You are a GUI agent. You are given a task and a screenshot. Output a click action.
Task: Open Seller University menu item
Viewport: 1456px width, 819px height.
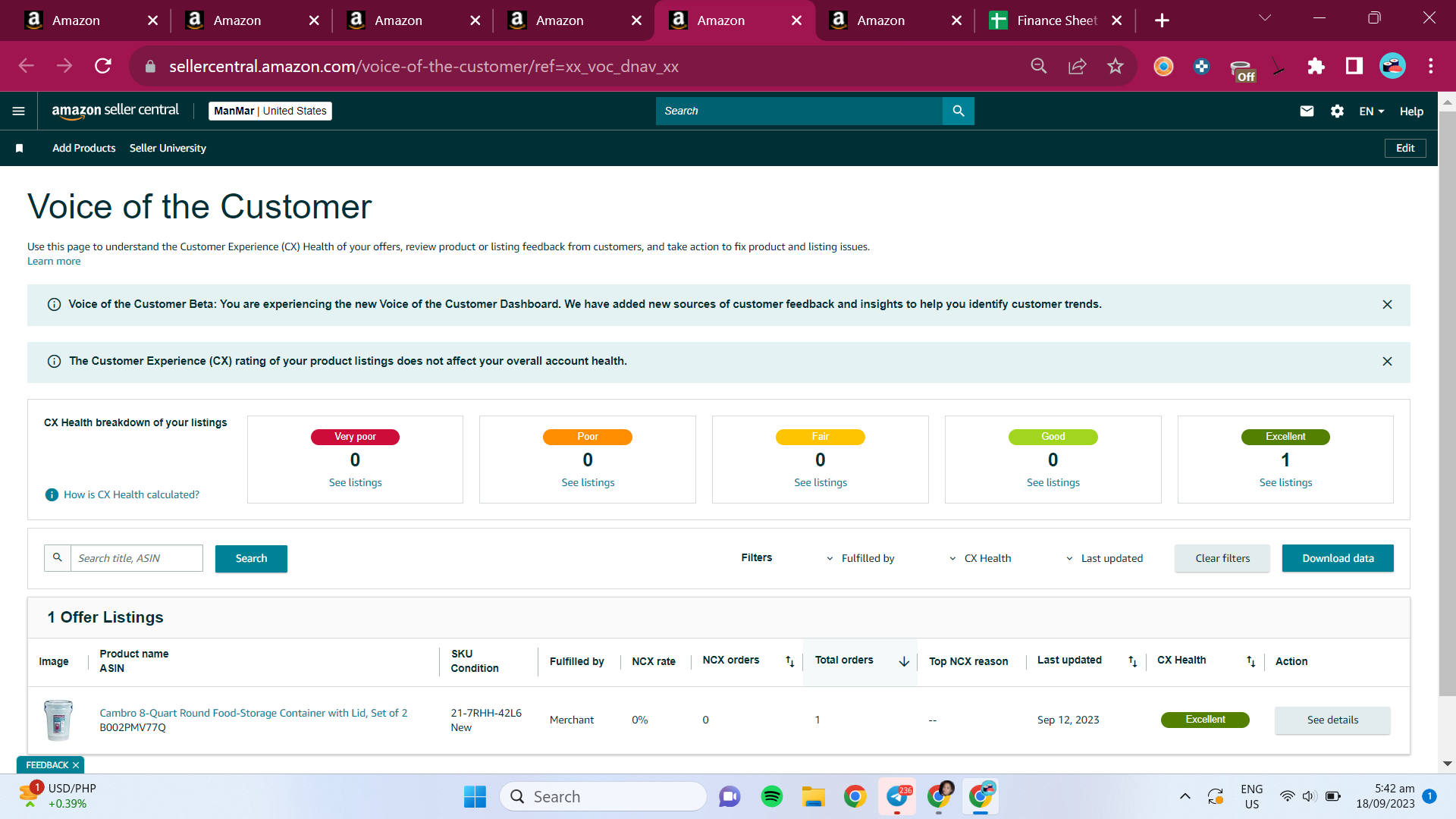click(168, 149)
